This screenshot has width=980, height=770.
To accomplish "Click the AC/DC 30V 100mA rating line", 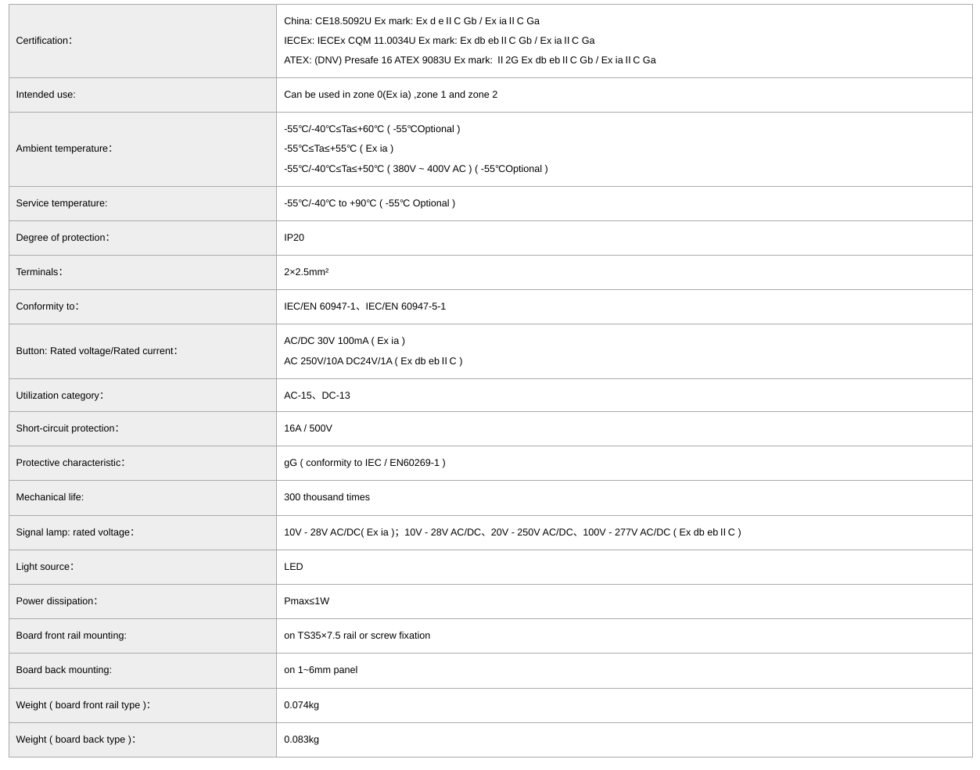I will point(344,341).
